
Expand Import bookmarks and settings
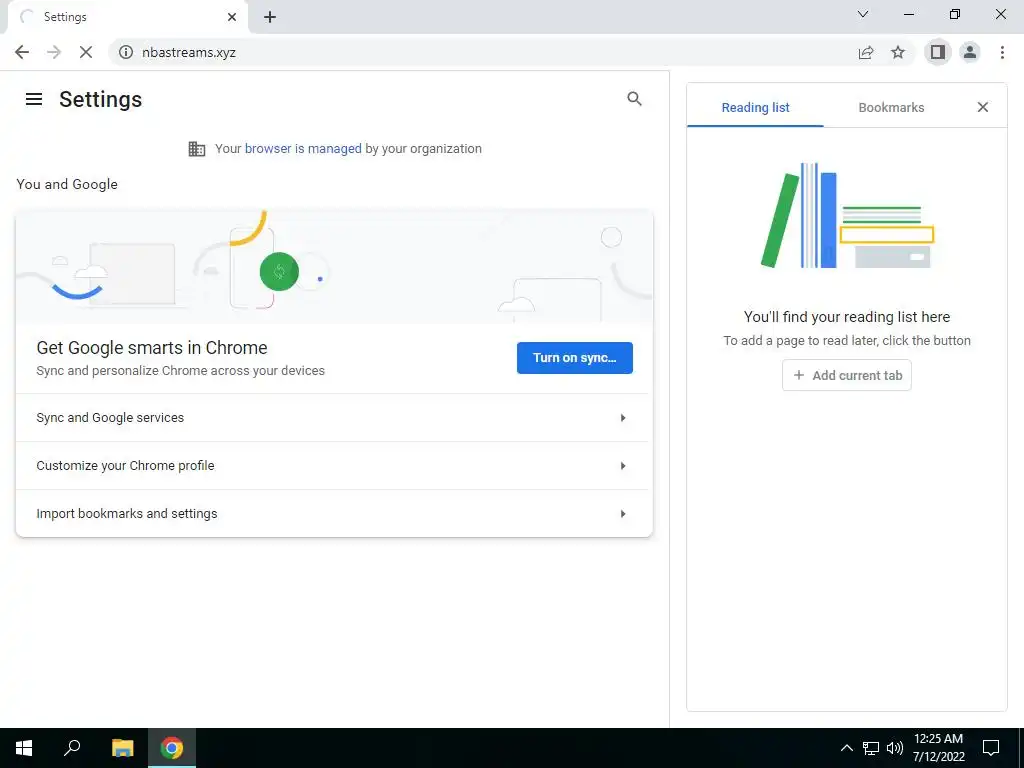click(334, 513)
